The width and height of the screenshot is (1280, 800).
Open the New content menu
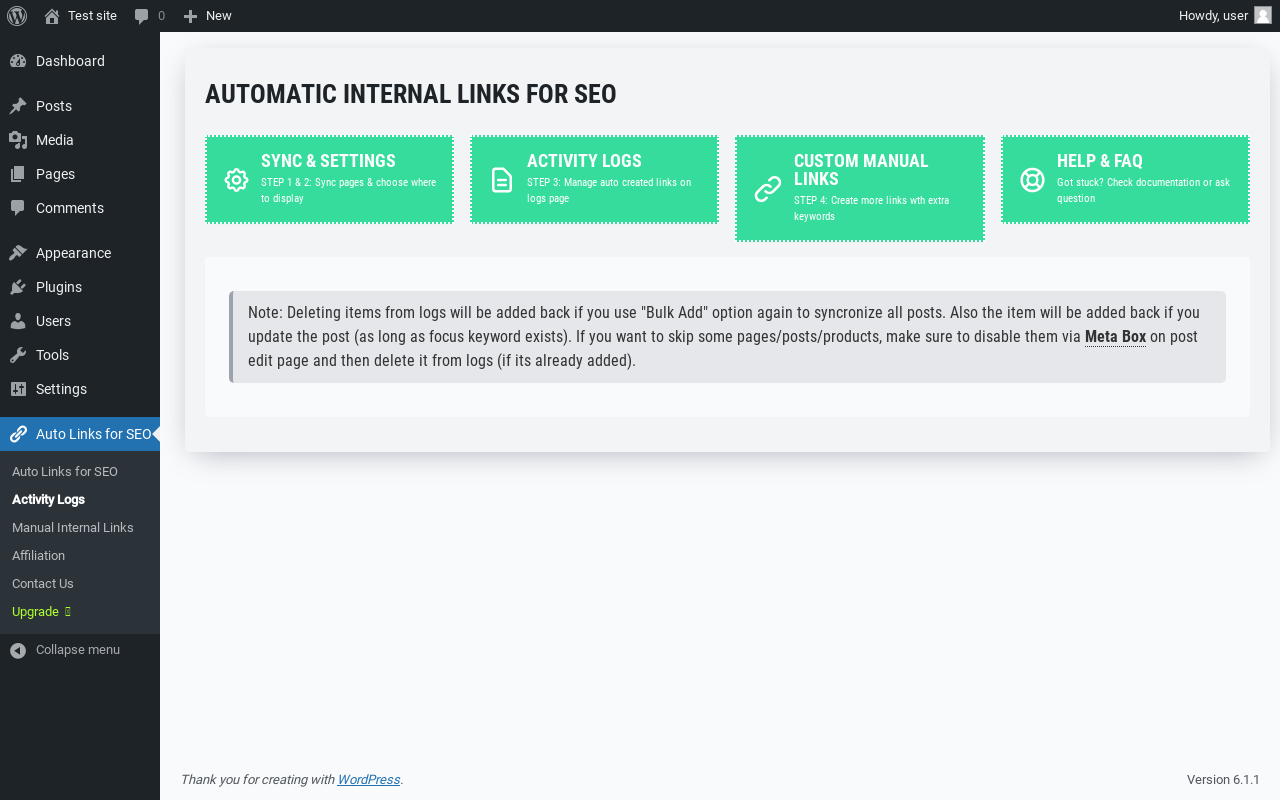(208, 16)
